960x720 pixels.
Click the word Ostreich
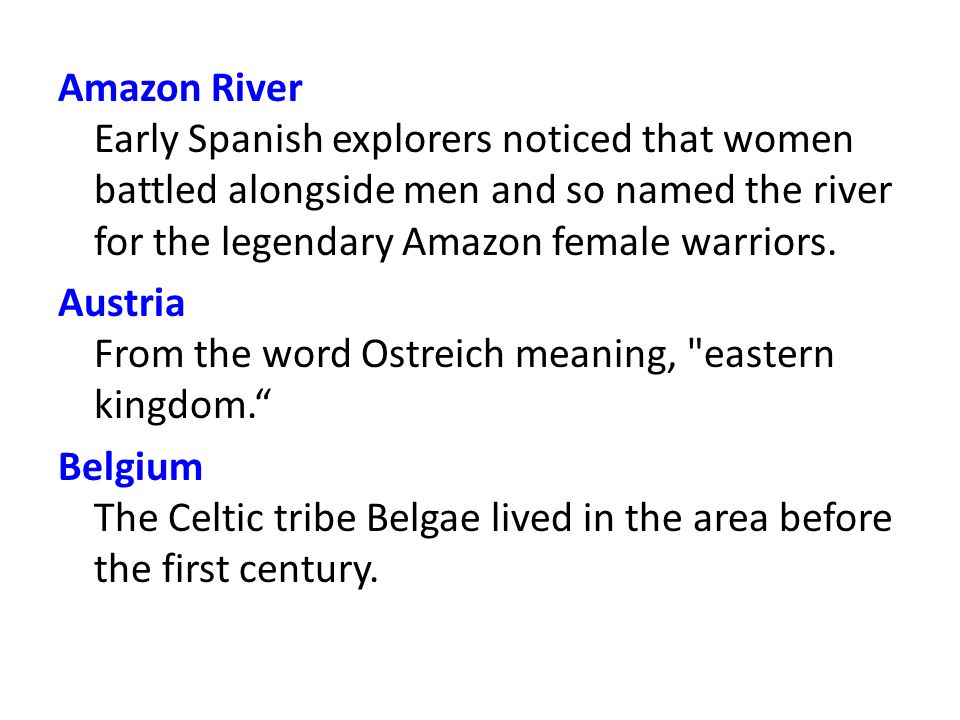(x=432, y=354)
